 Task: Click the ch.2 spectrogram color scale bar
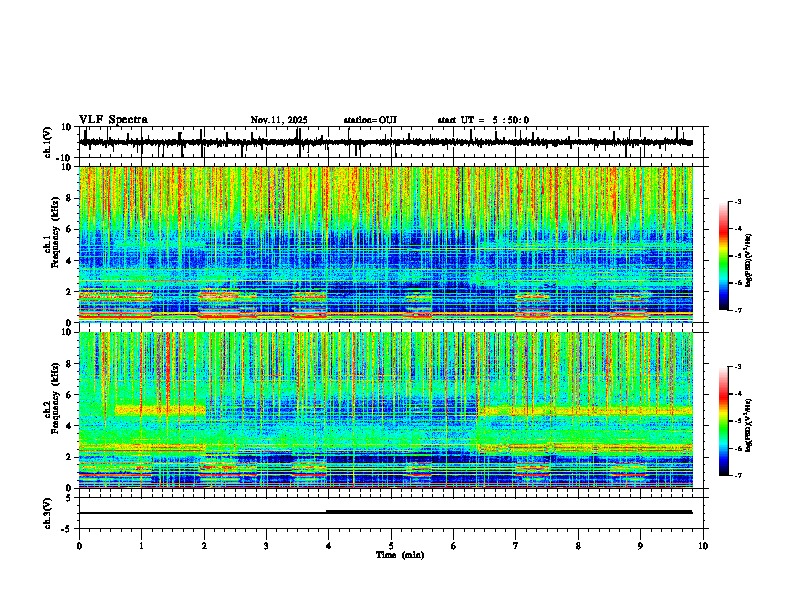point(724,421)
